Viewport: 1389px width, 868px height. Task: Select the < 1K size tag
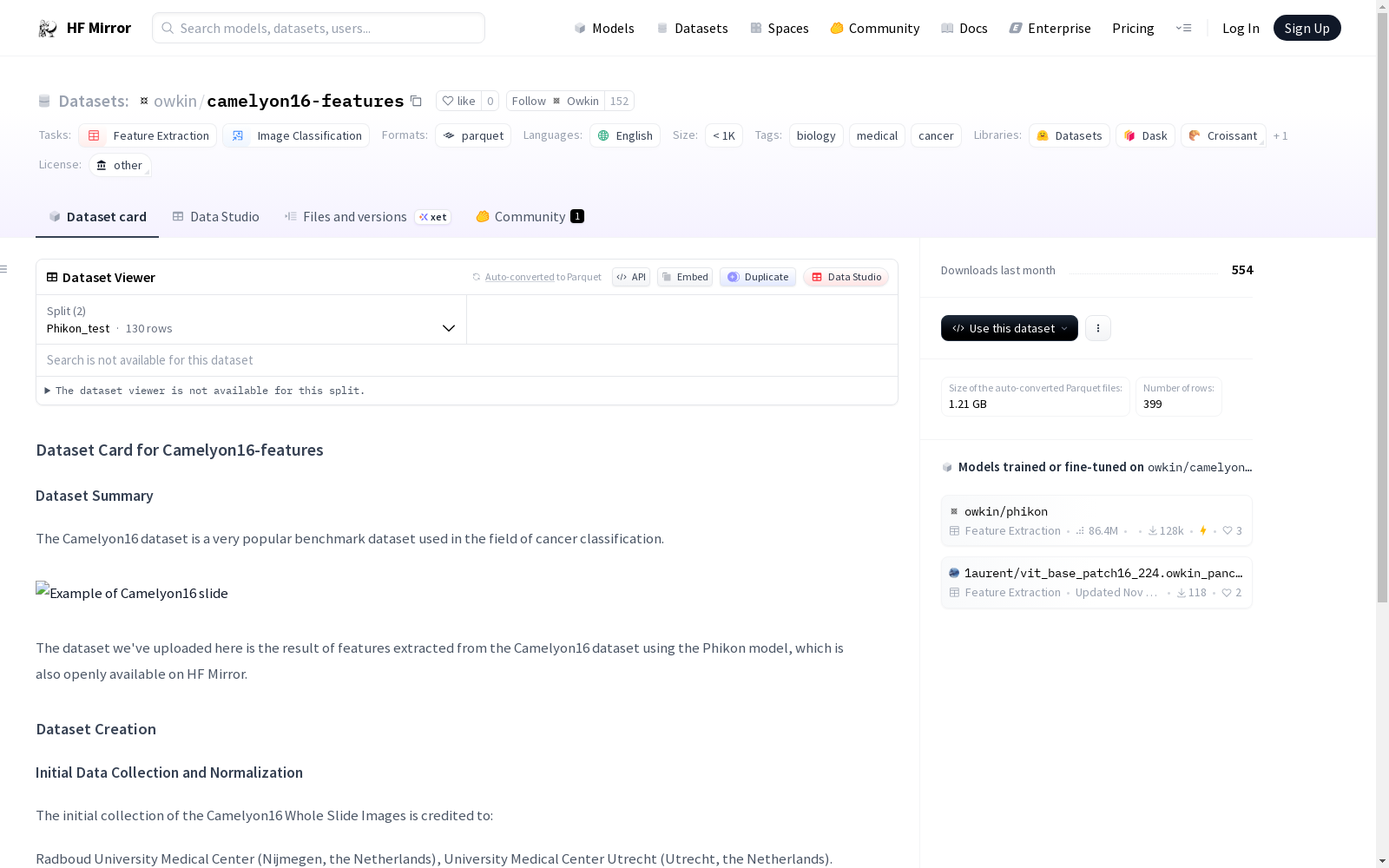tap(724, 135)
